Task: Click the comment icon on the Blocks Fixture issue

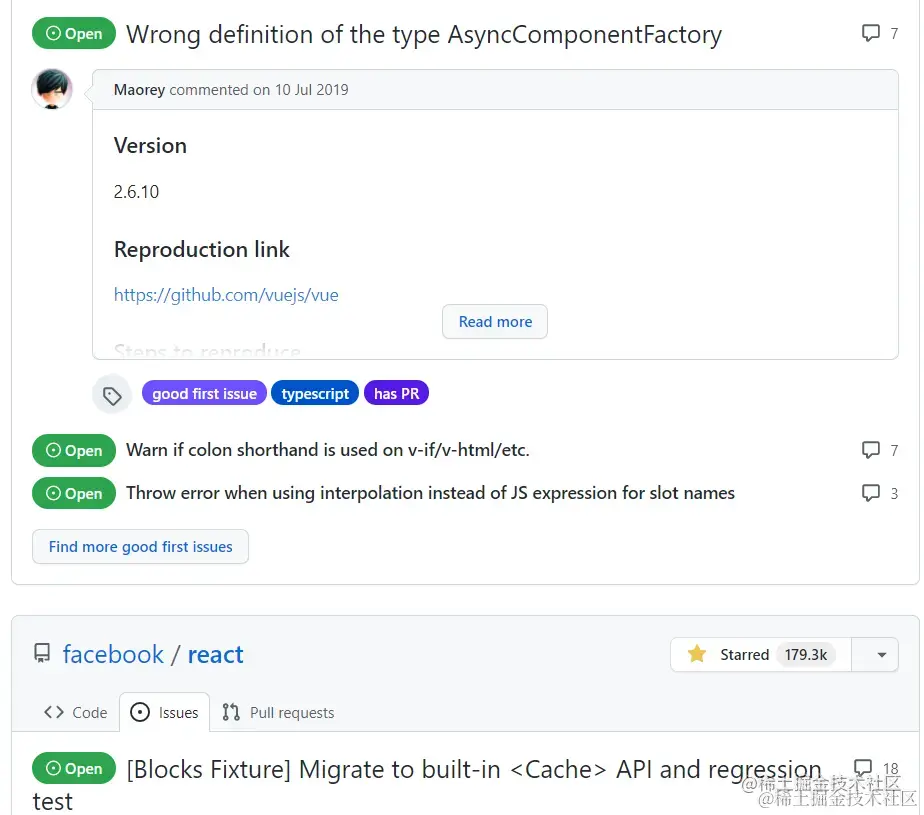Action: pos(863,767)
